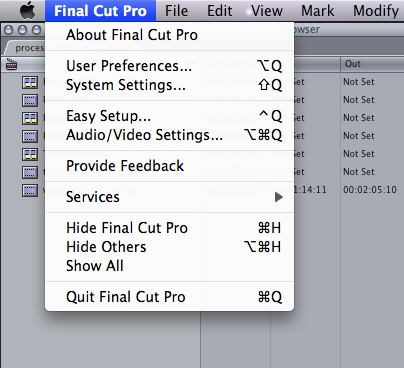Select the last clip icon in browser list
The width and height of the screenshot is (404, 368).
point(30,190)
